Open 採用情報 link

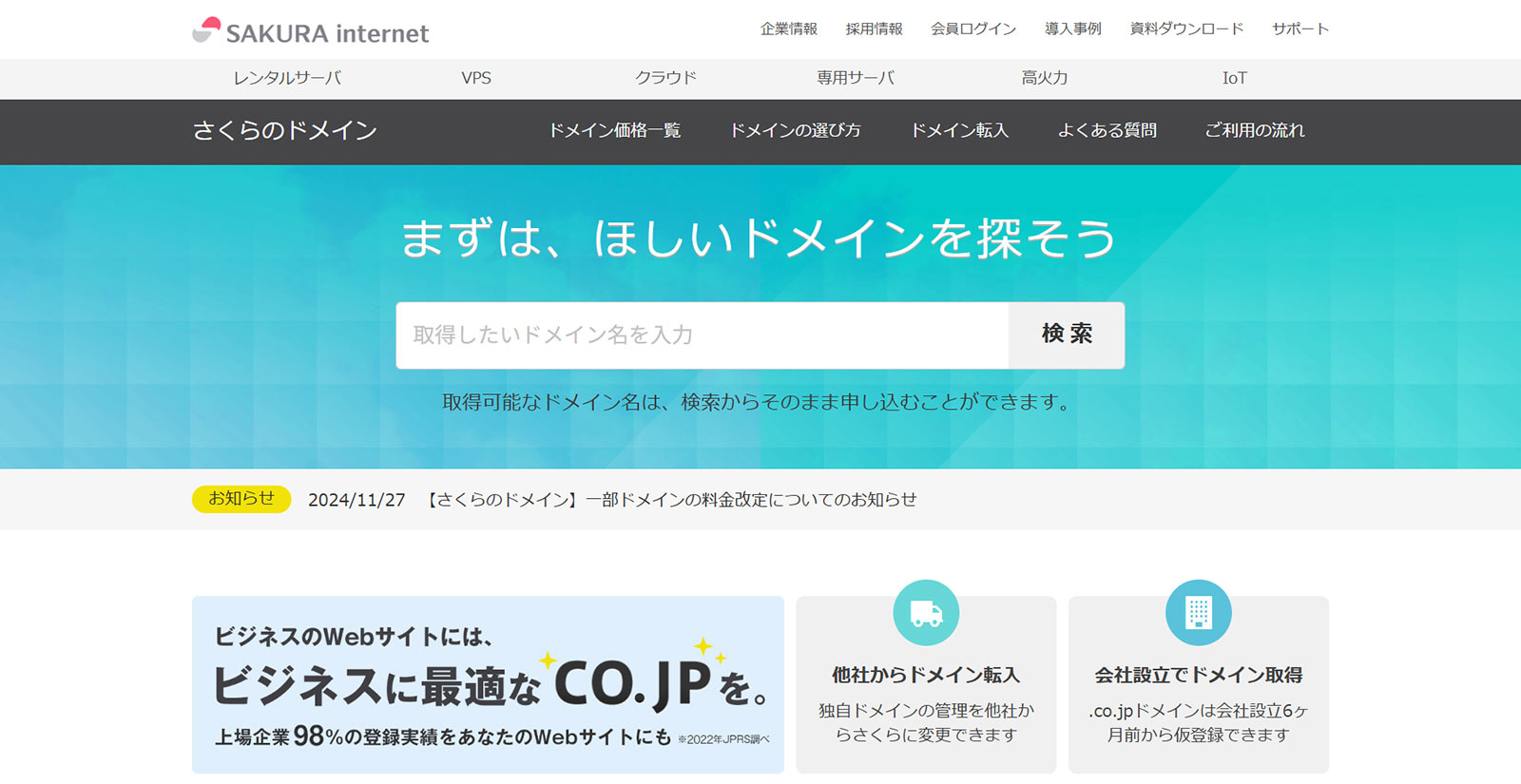(x=875, y=29)
